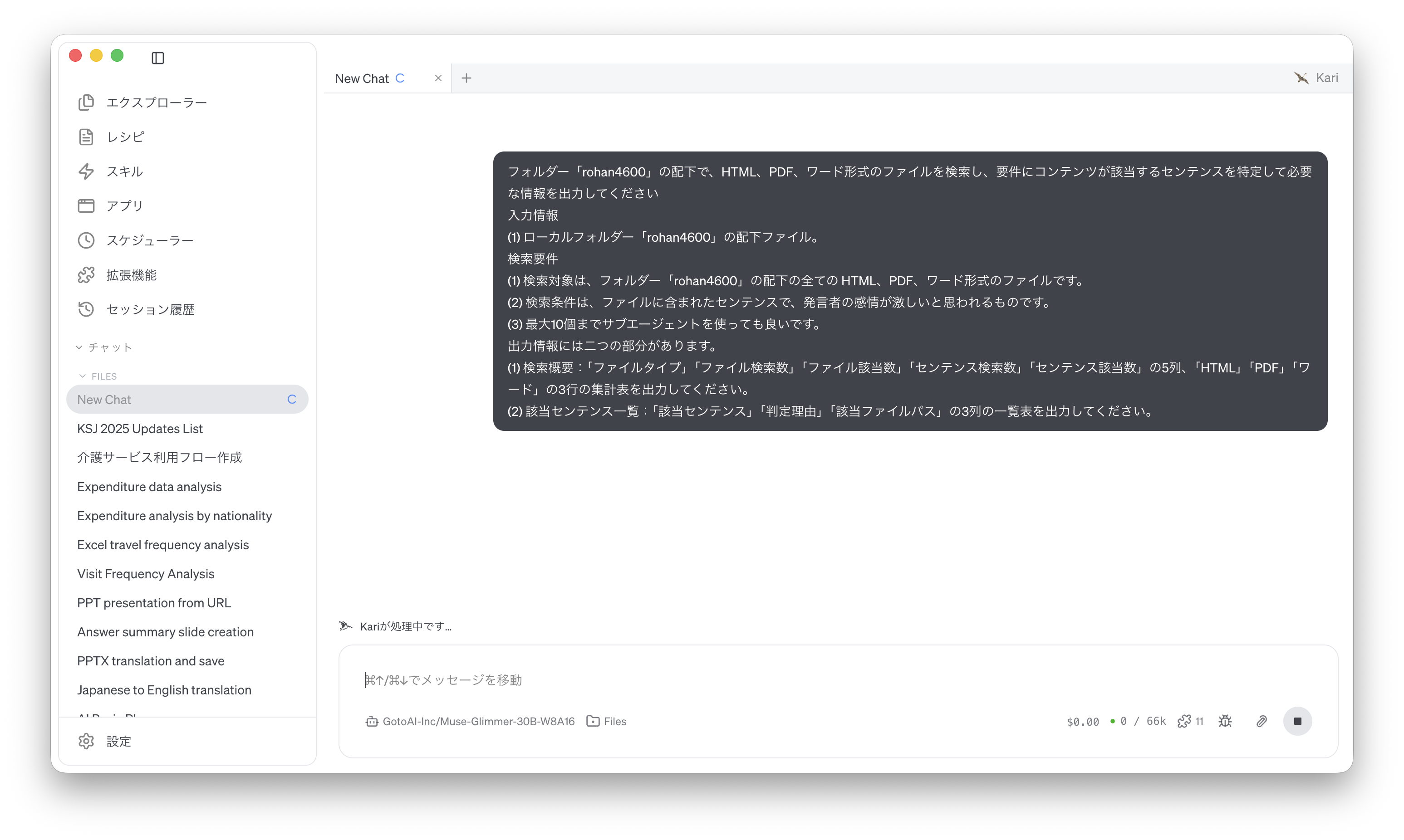
Task: Select New Chat in the chat list
Action: click(x=187, y=400)
